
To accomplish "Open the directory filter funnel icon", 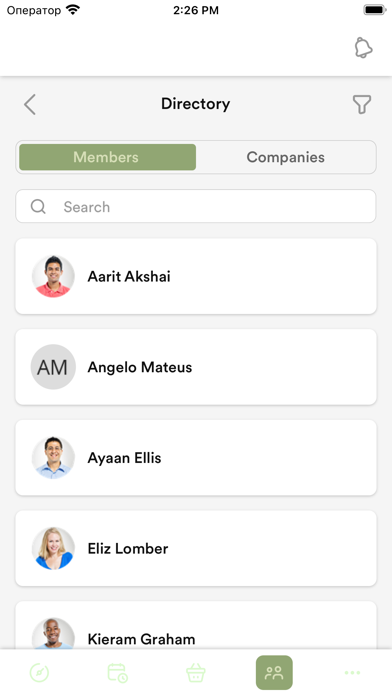I will tap(362, 104).
